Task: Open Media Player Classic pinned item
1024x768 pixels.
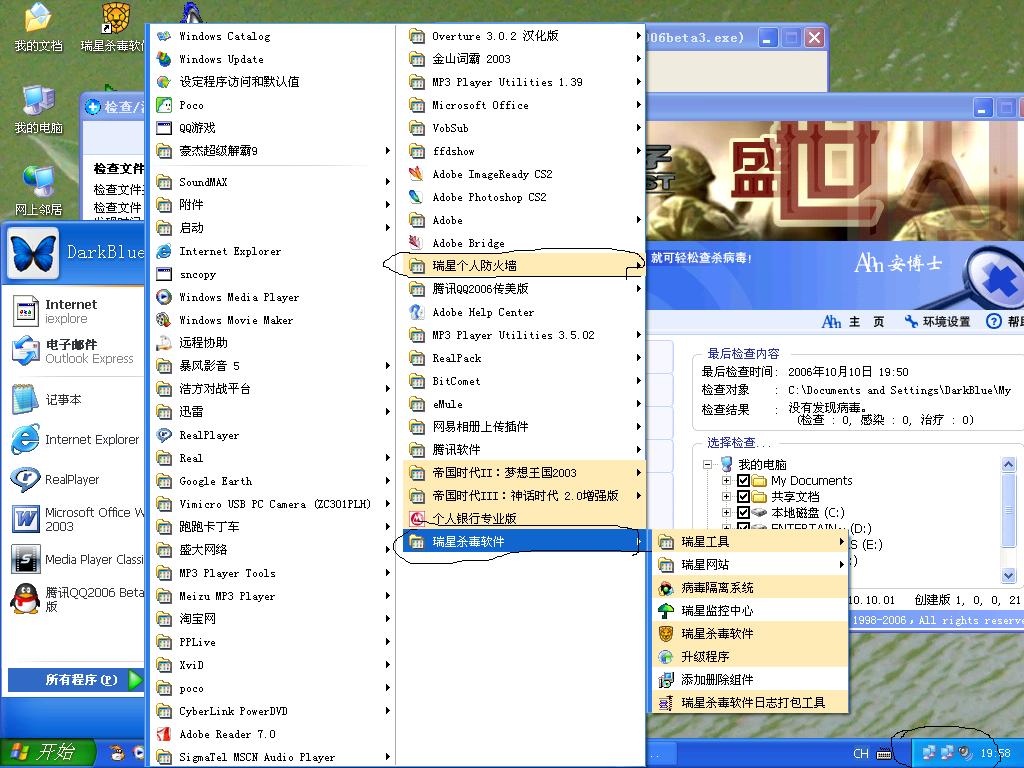Action: (x=76, y=560)
